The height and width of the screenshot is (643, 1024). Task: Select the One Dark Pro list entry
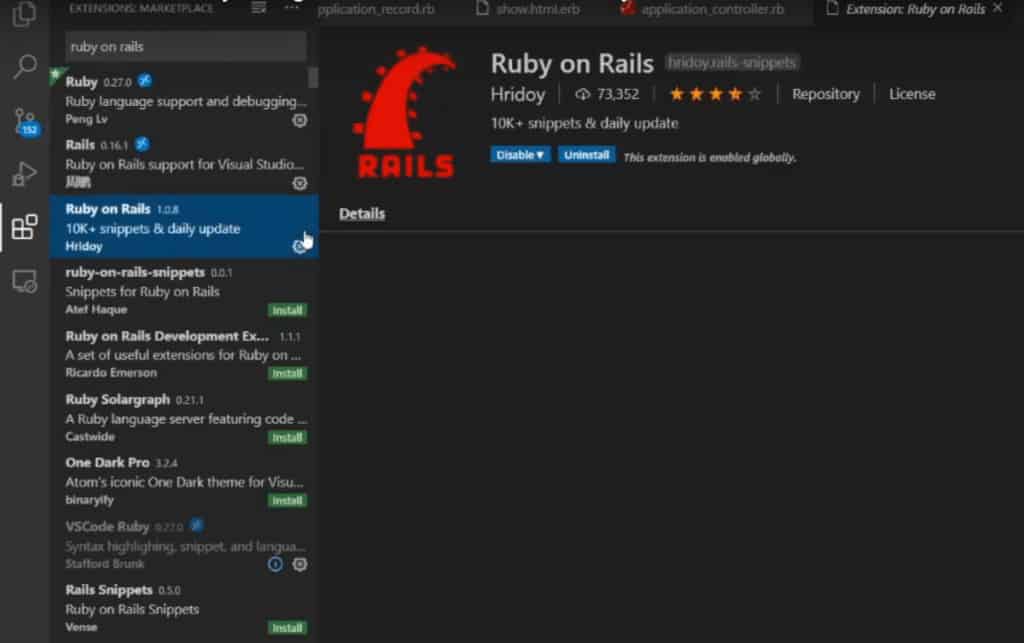(x=184, y=480)
